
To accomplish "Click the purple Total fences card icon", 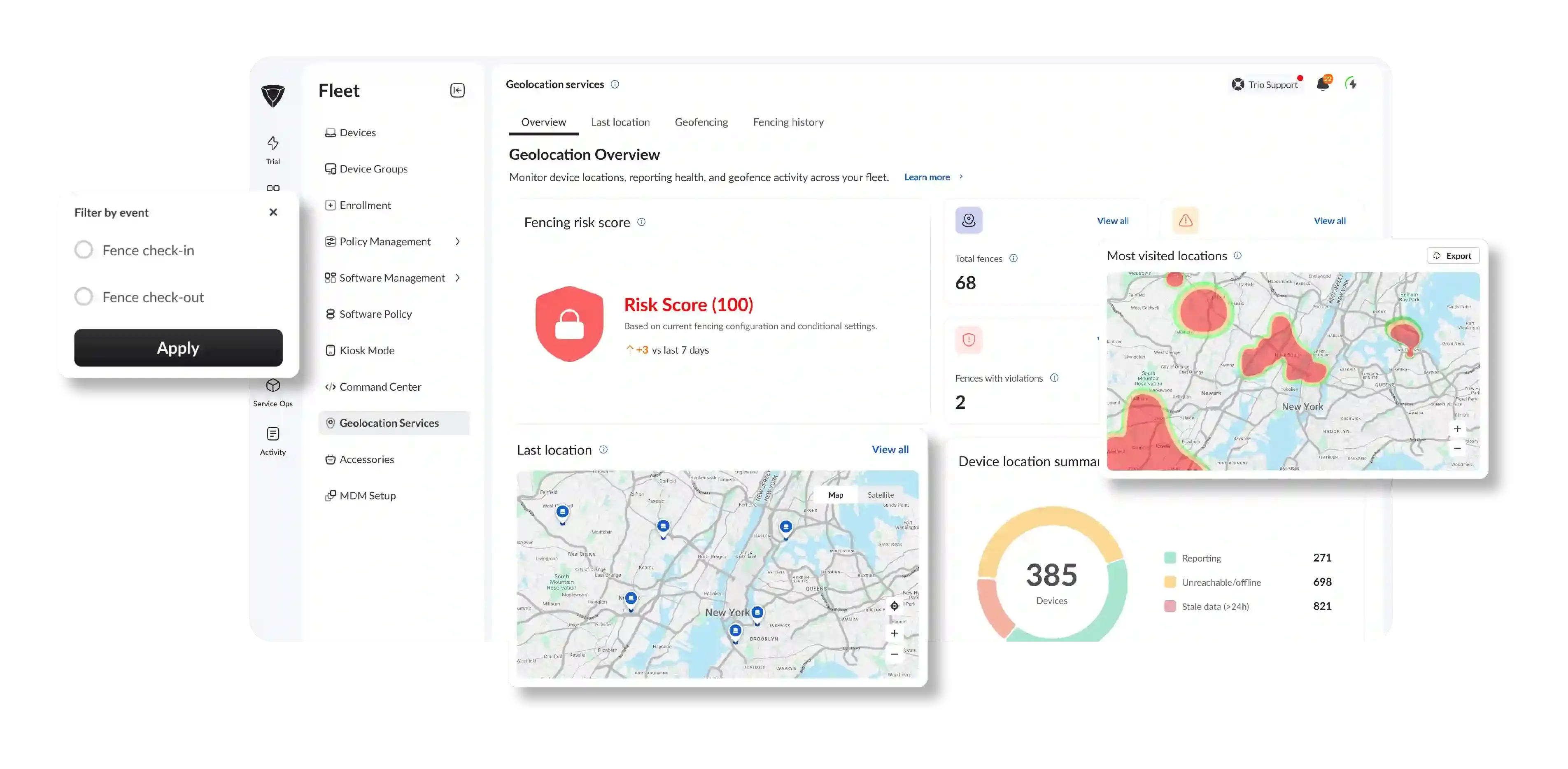I will 969,220.
